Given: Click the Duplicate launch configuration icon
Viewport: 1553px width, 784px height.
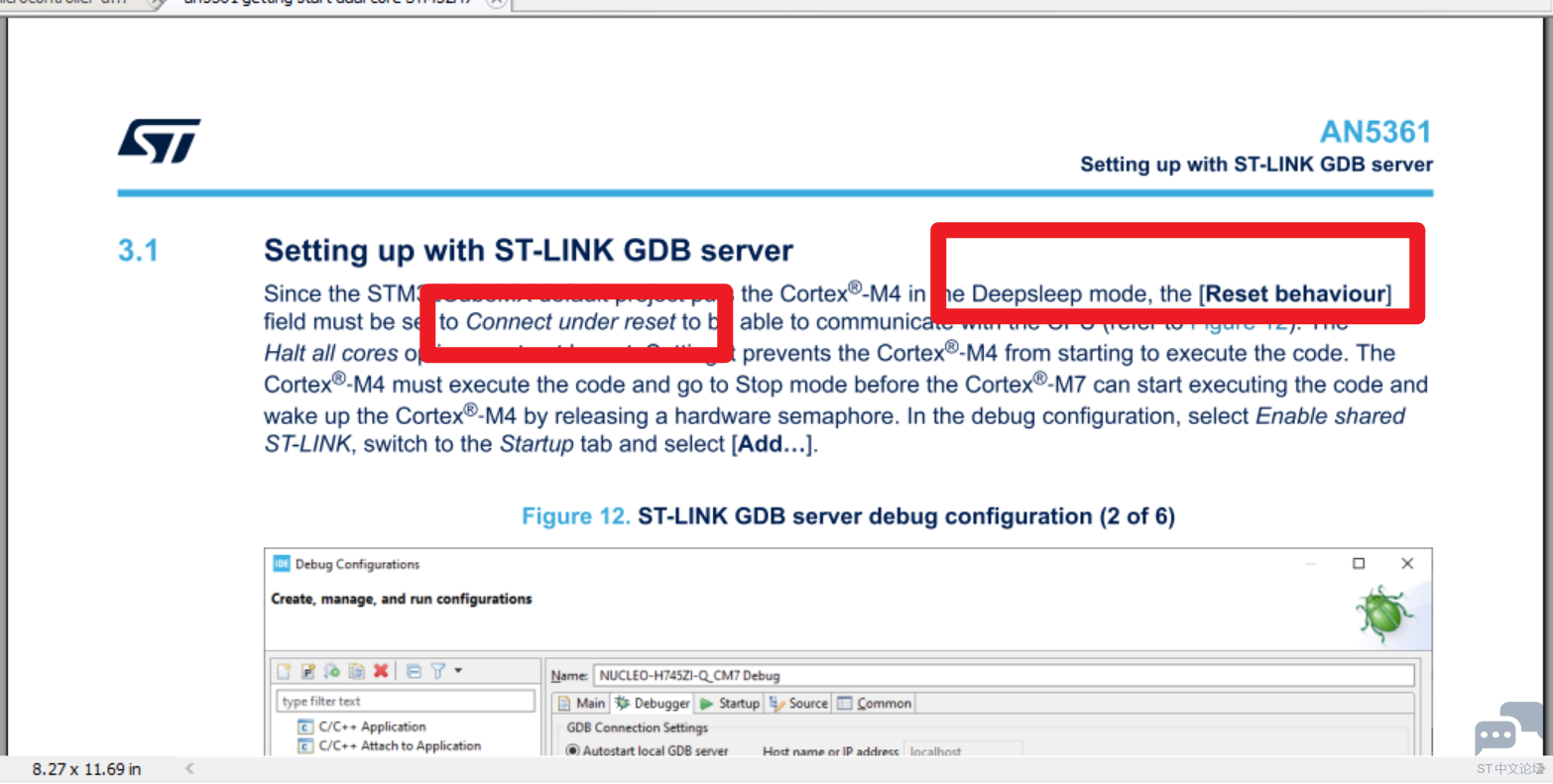Looking at the screenshot, I should pos(356,671).
